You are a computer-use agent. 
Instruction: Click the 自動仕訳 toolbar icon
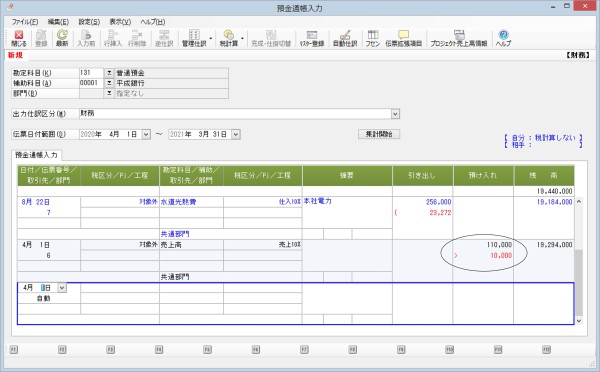tap(345, 38)
